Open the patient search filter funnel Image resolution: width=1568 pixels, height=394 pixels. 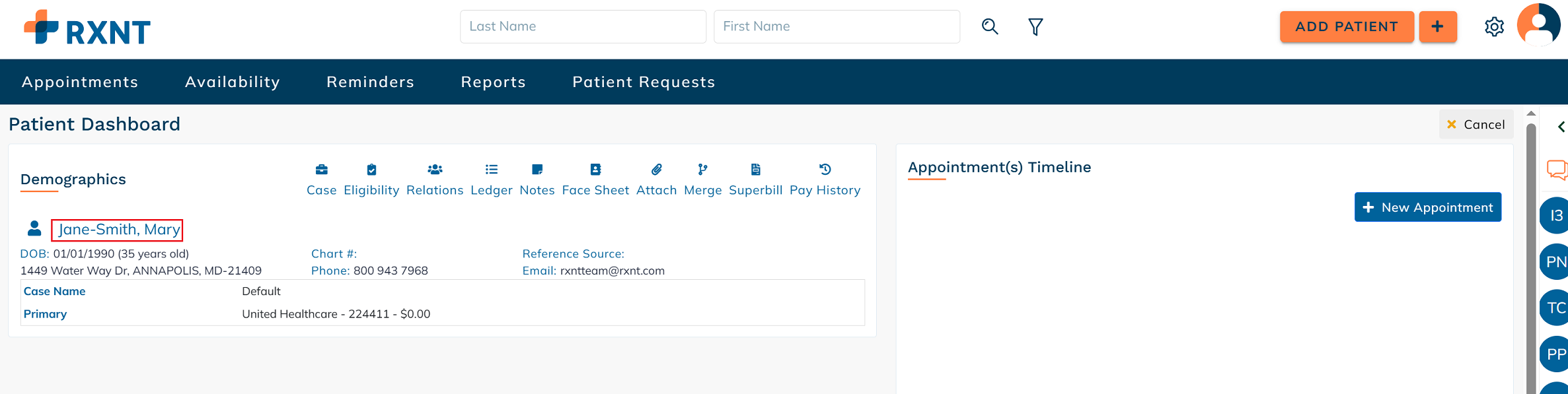[x=1035, y=26]
